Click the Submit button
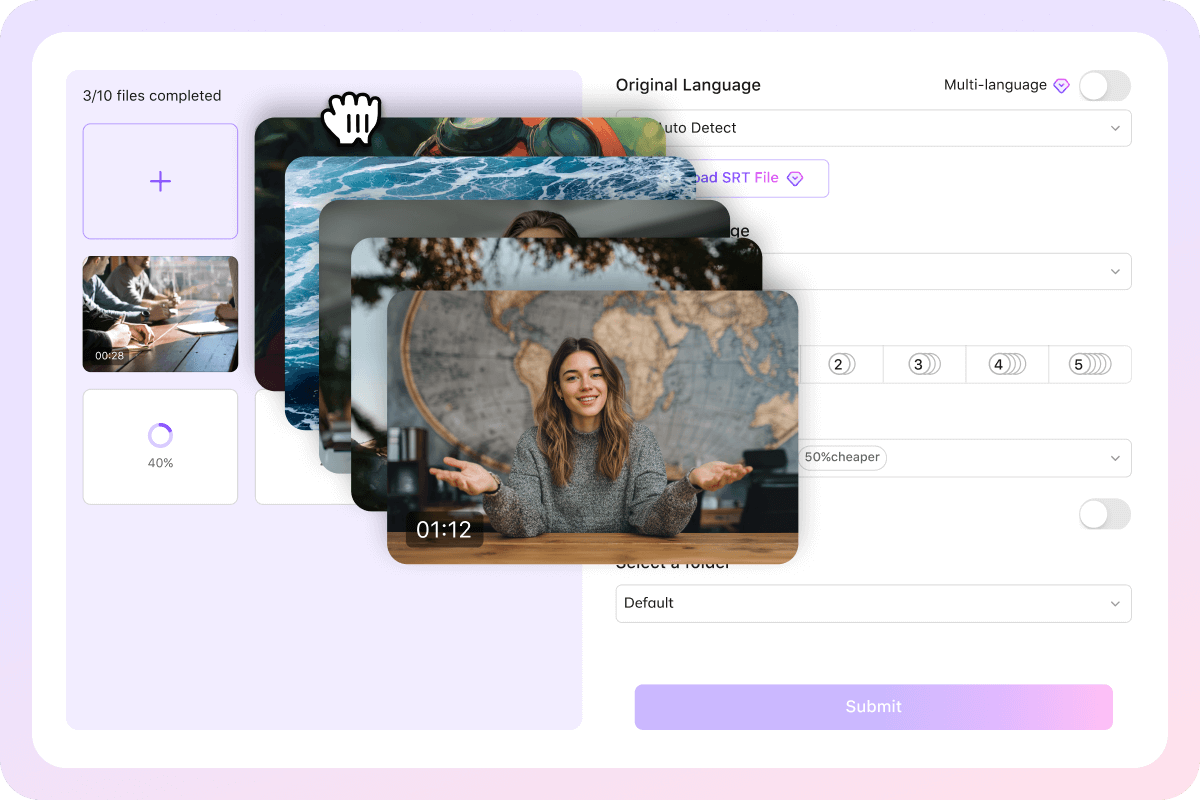 873,706
